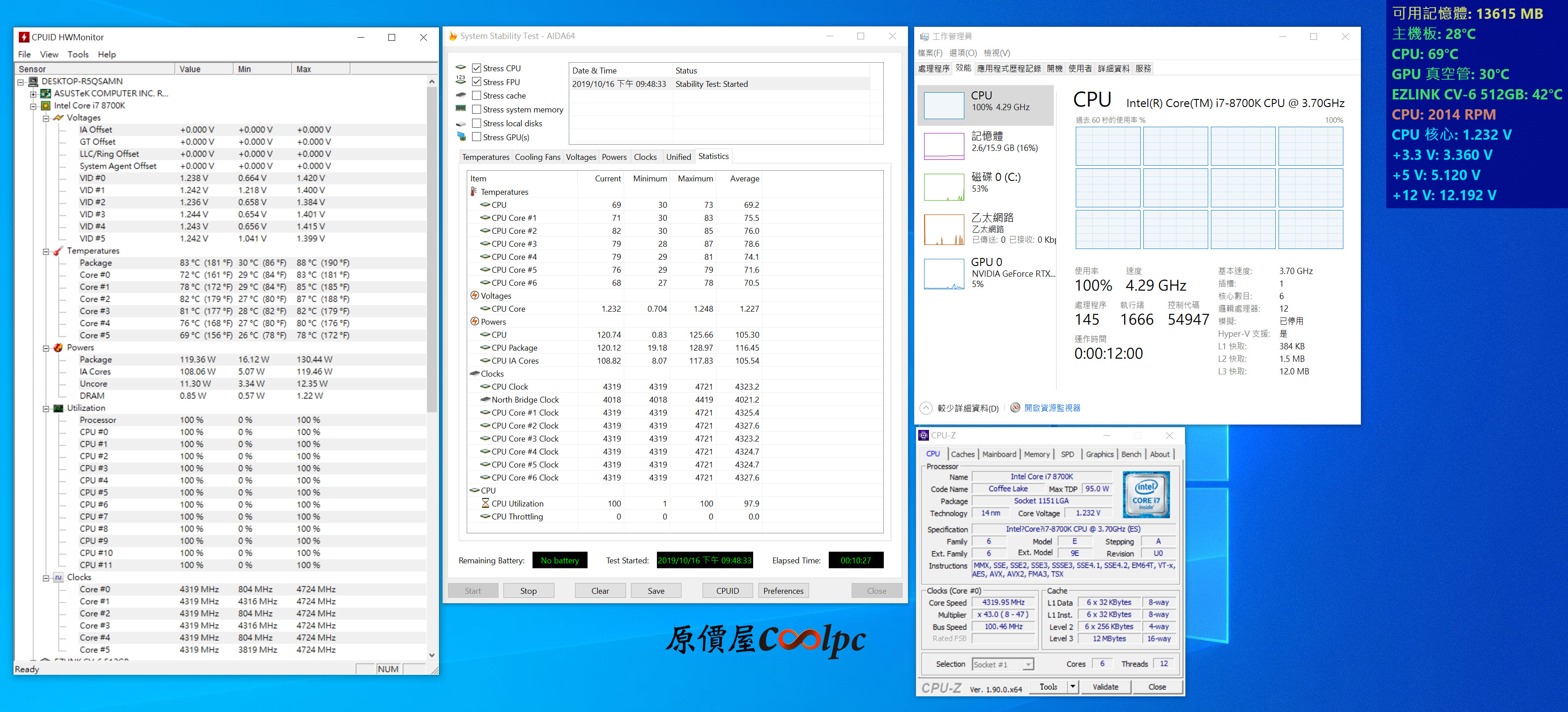Viewport: 1568px width, 712px height.
Task: Click the CPU-Z title bar icon
Action: coord(923,435)
